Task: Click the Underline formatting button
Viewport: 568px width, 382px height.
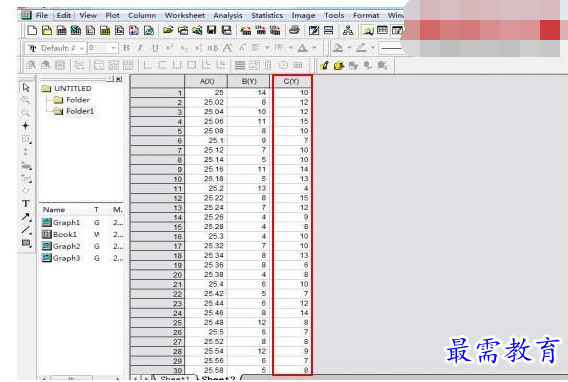Action: (x=155, y=48)
